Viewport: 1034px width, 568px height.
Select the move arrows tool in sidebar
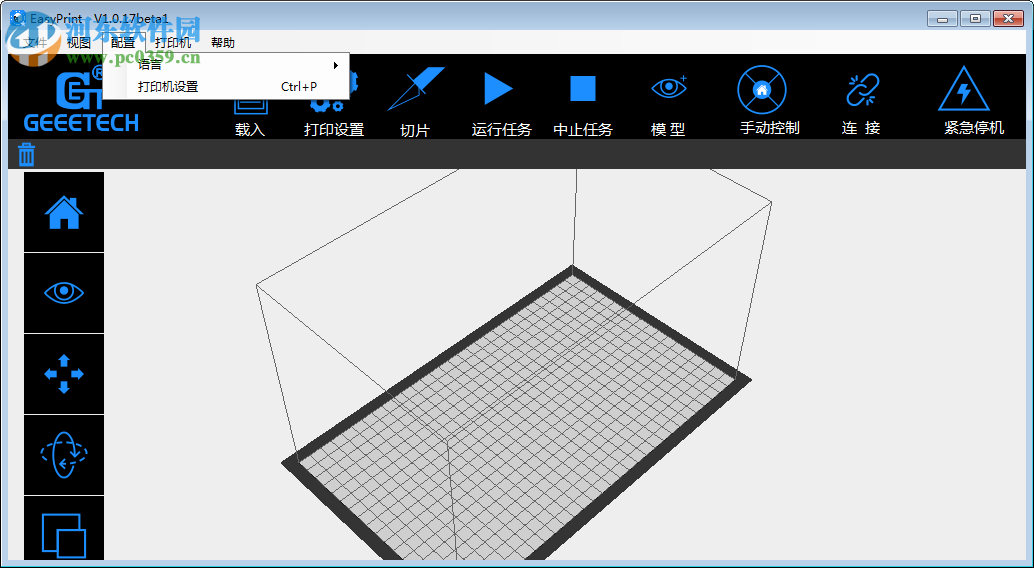coord(64,374)
